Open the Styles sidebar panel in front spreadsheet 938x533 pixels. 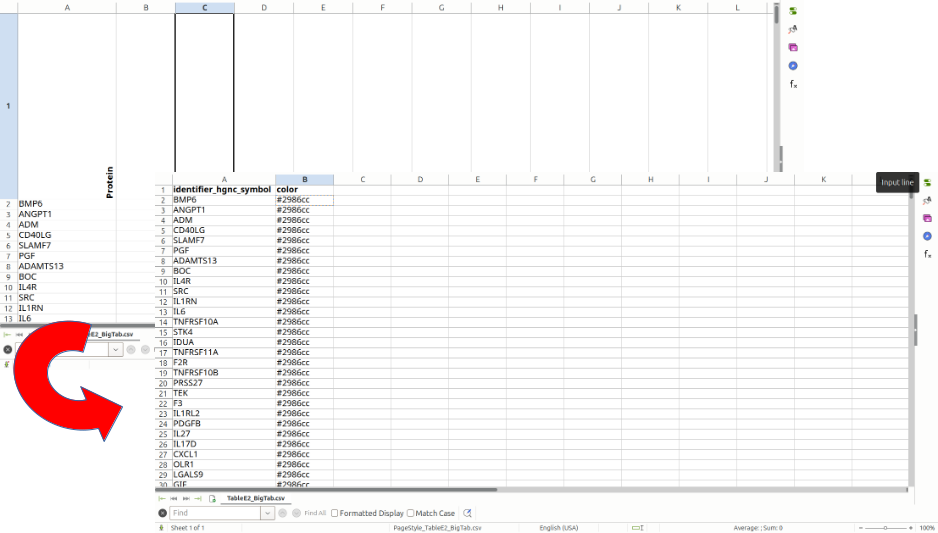(x=927, y=200)
